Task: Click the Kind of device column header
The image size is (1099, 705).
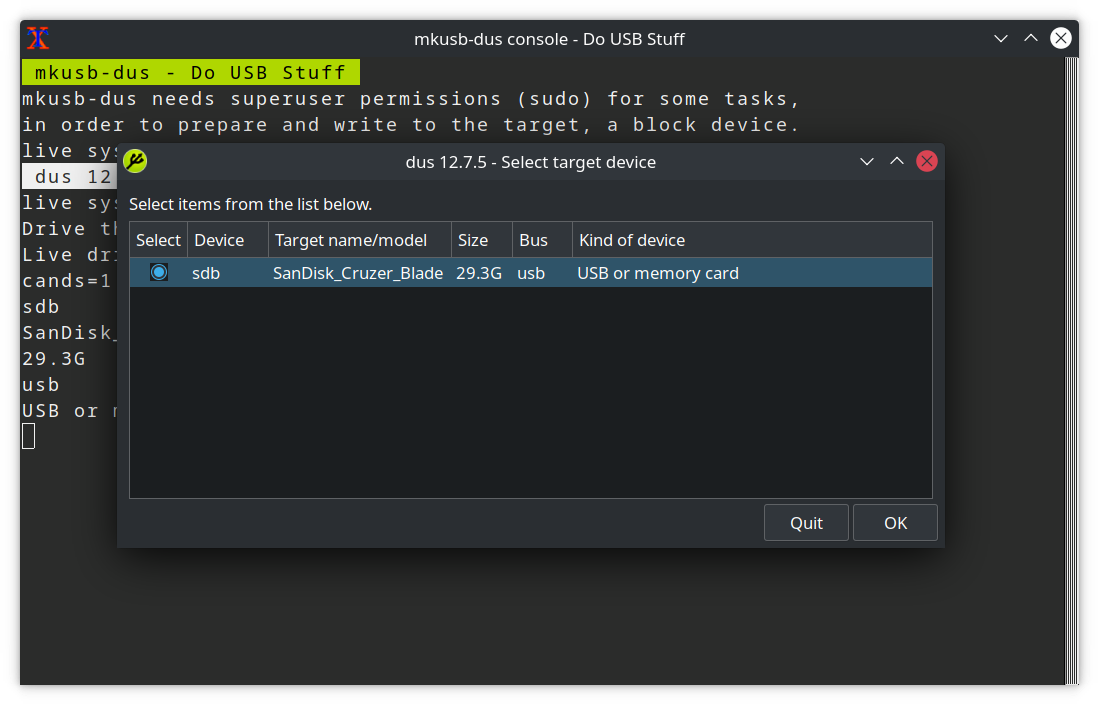Action: [x=632, y=240]
